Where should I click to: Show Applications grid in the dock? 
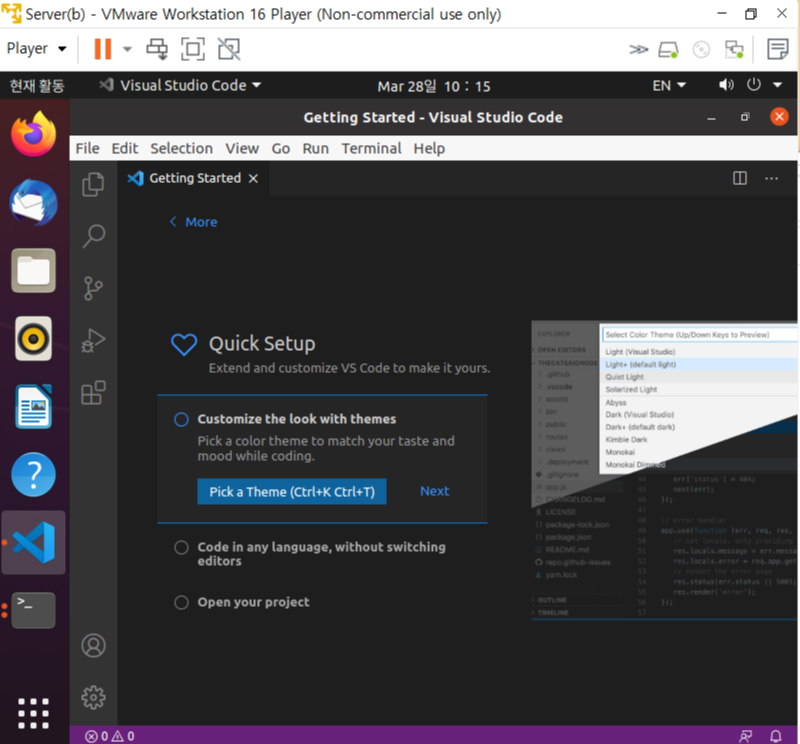[34, 713]
